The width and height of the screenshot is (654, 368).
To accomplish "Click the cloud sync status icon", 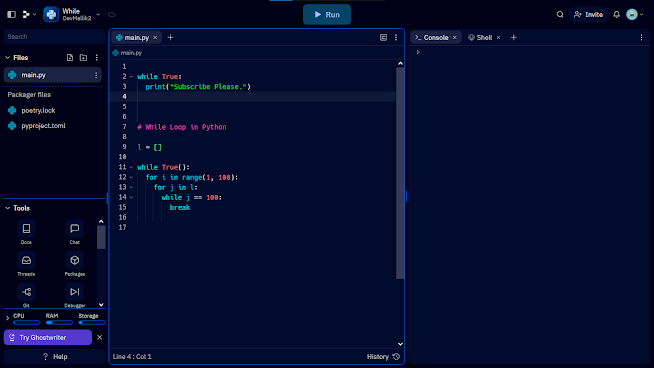I will click(112, 15).
